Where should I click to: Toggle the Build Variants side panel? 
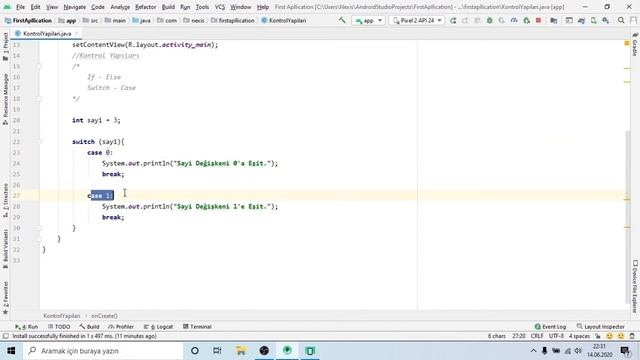5,249
